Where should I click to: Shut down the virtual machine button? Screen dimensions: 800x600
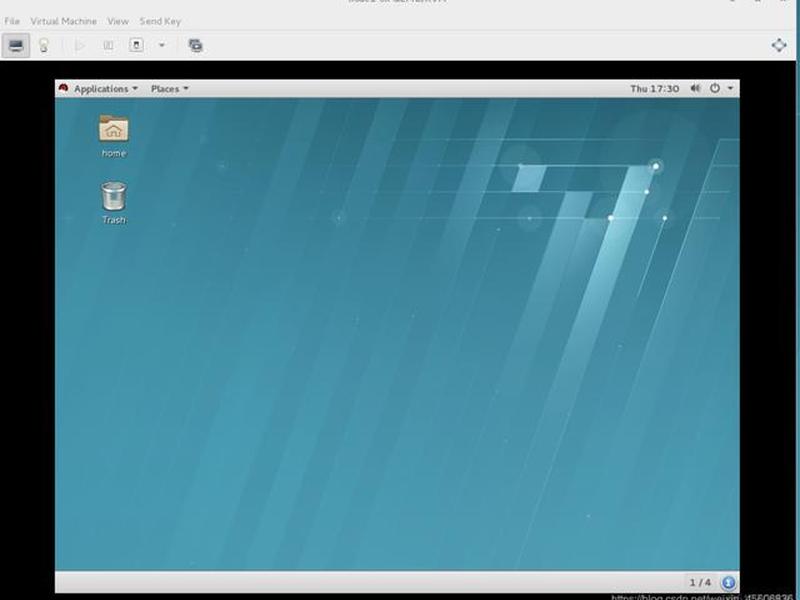tap(136, 45)
